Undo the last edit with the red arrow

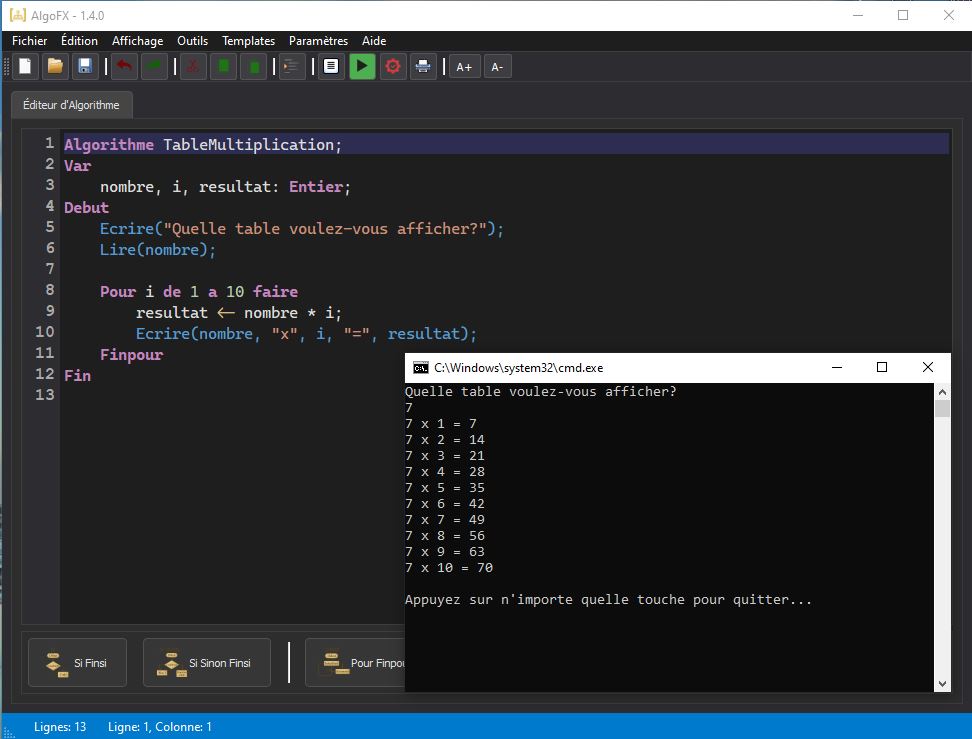124,66
